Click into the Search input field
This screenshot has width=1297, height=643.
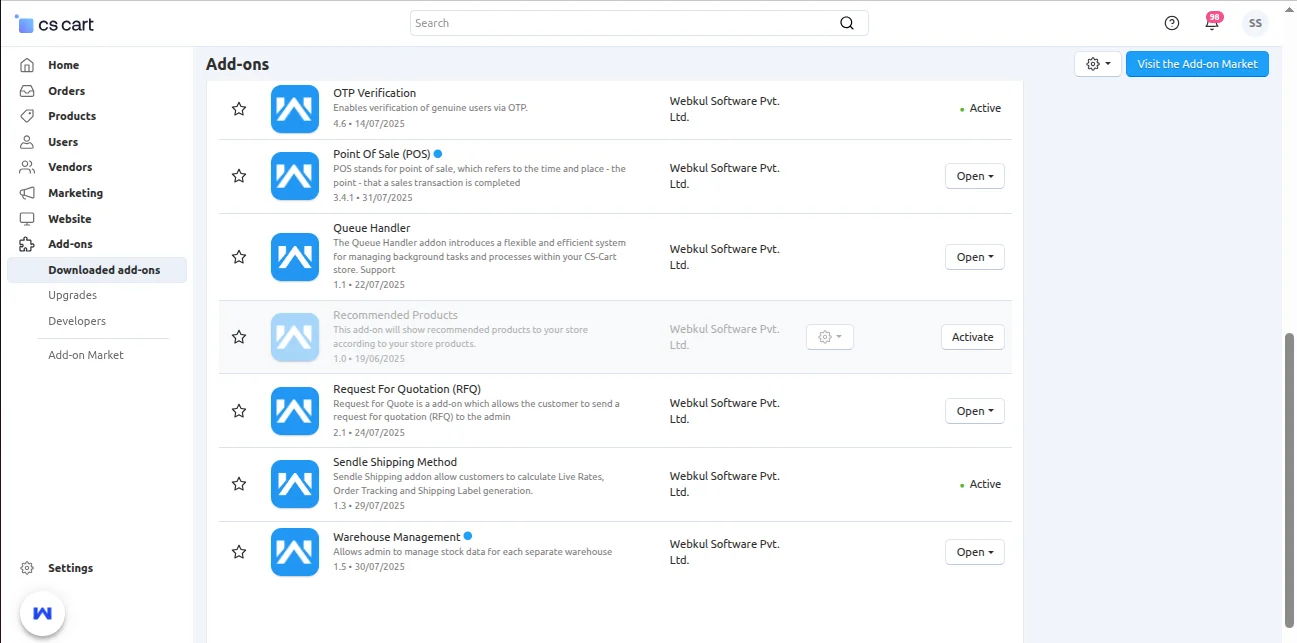pos(620,23)
